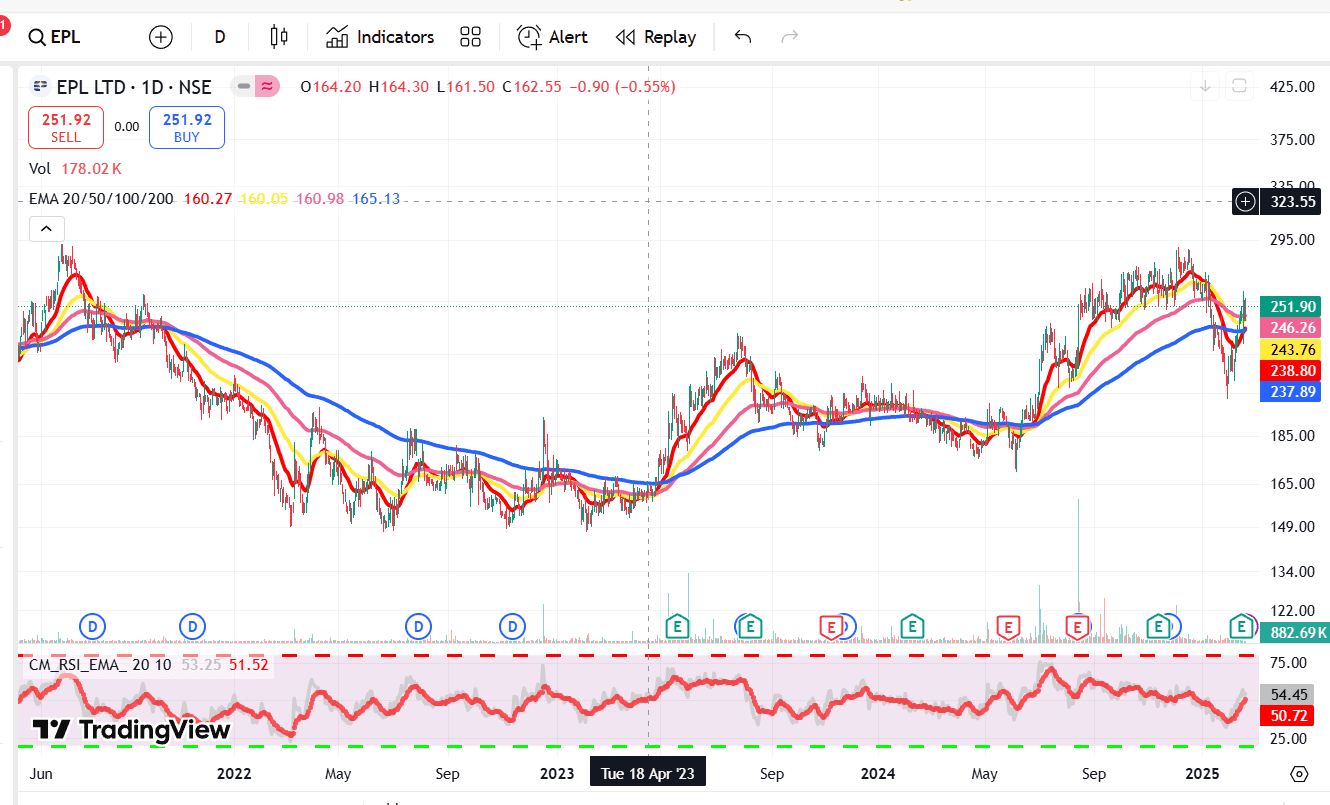Viewport: 1330px width, 805px height.
Task: Click the leftmost red earnings E marker
Action: 830,627
